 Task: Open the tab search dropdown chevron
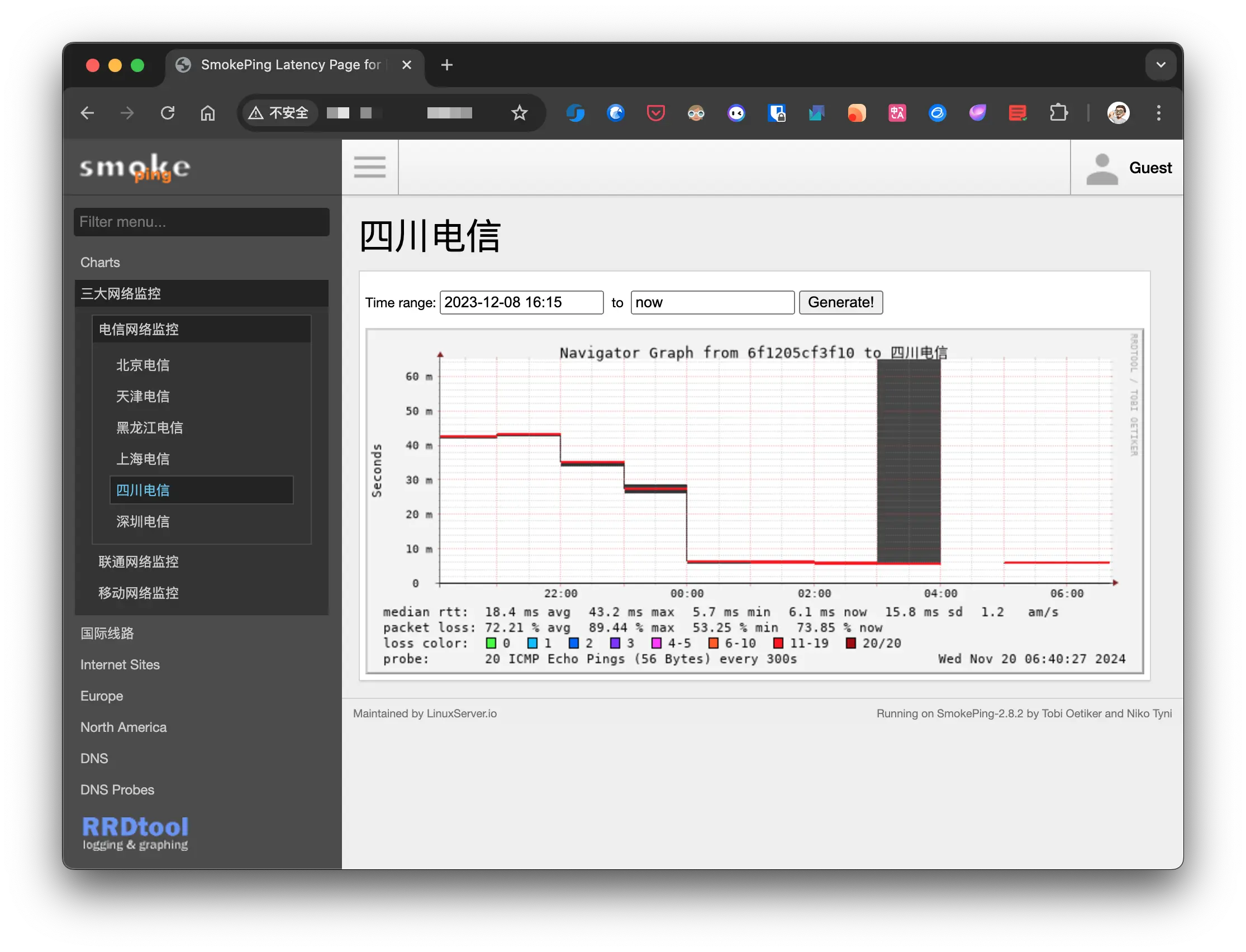pos(1161,65)
